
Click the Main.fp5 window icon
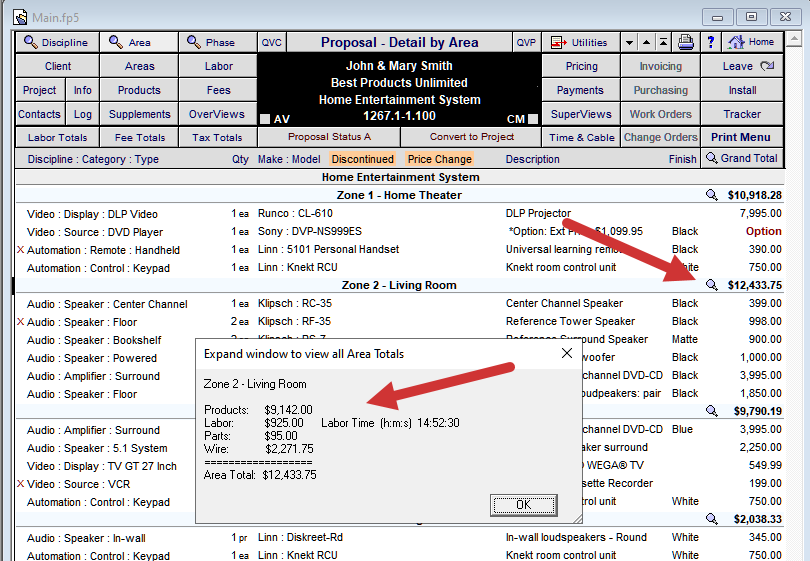tap(20, 17)
